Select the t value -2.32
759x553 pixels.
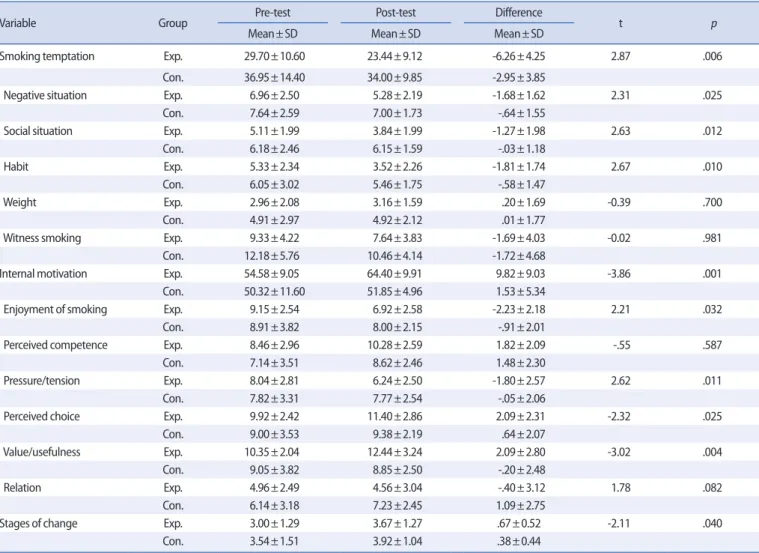(619, 416)
